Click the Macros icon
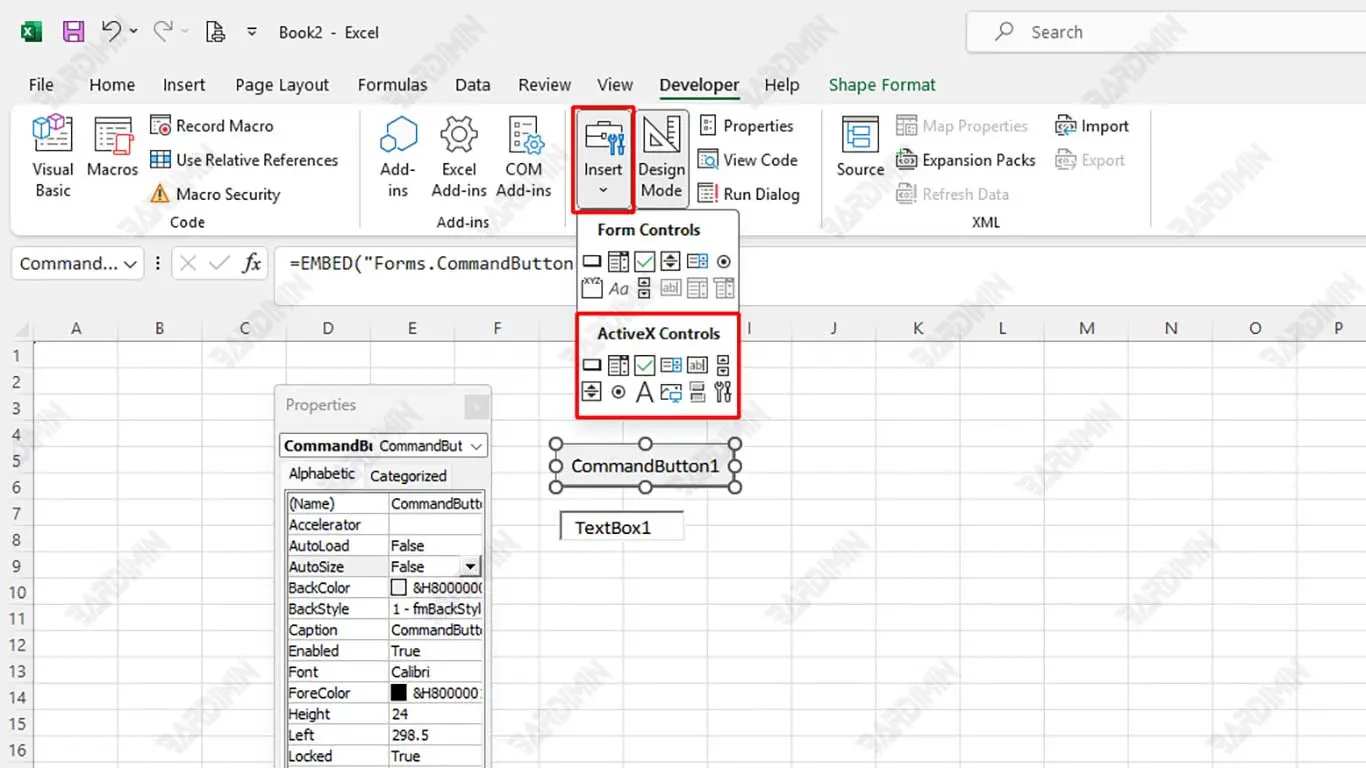The image size is (1366, 768). (x=112, y=147)
